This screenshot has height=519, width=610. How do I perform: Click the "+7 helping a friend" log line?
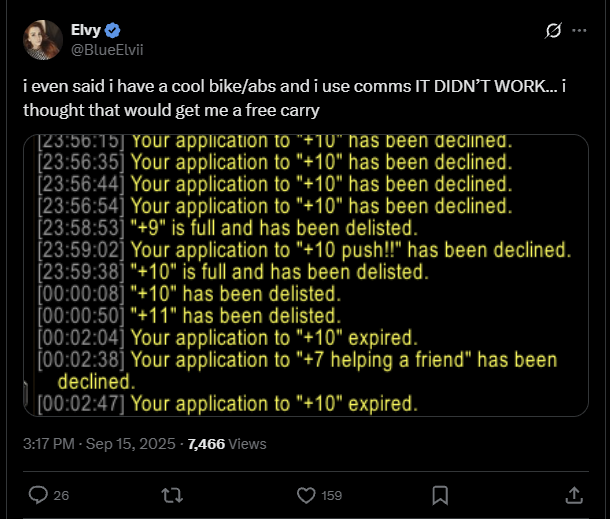298,370
